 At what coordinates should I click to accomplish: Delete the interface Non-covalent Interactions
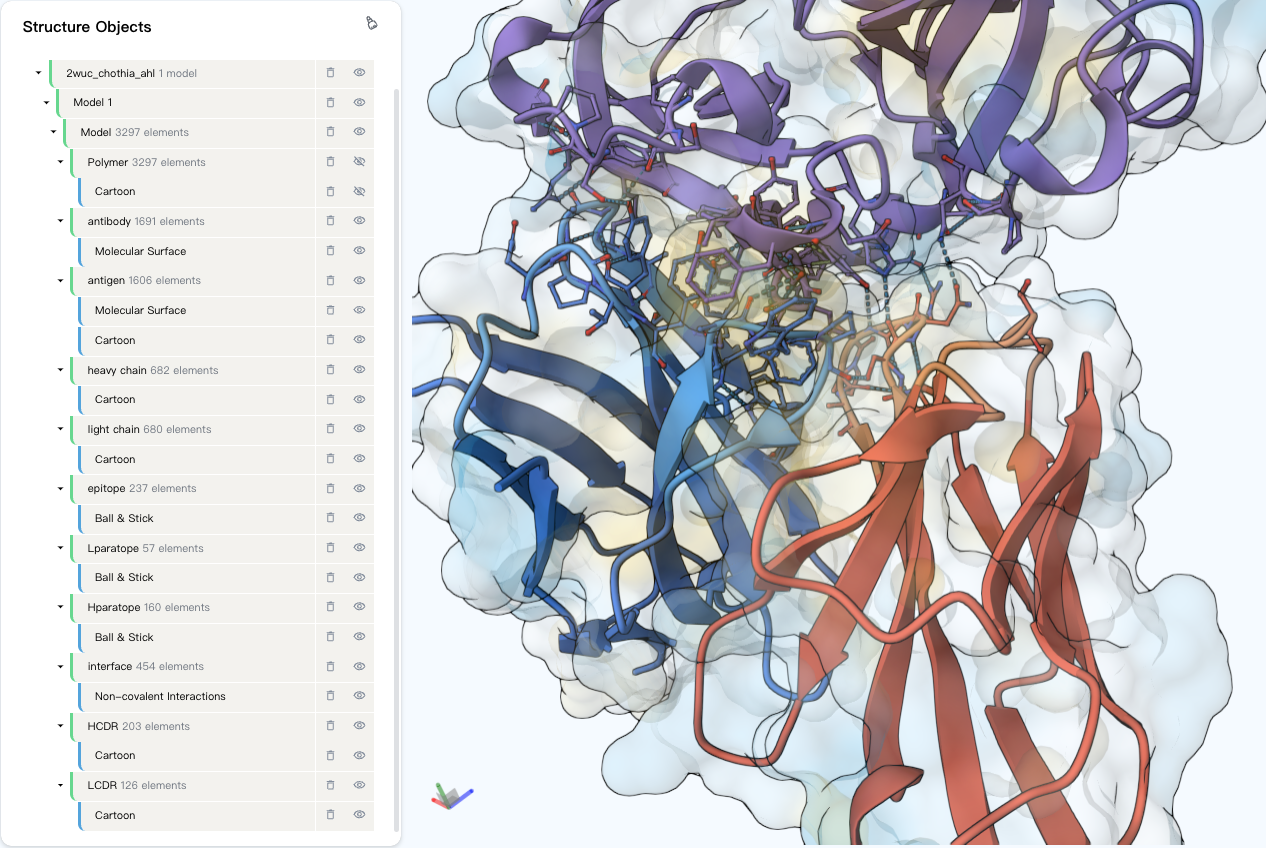tap(330, 696)
